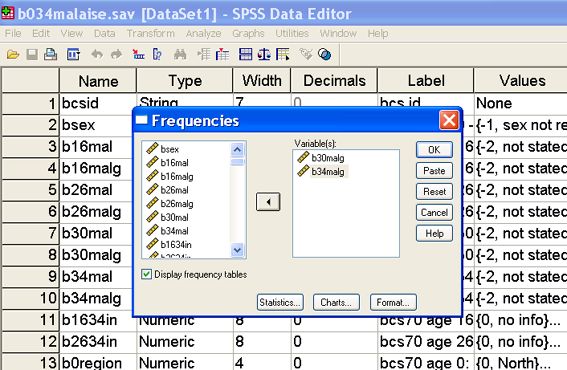Image resolution: width=567 pixels, height=370 pixels.
Task: Click the Weight Cases scales icon
Action: pyautogui.click(x=264, y=55)
